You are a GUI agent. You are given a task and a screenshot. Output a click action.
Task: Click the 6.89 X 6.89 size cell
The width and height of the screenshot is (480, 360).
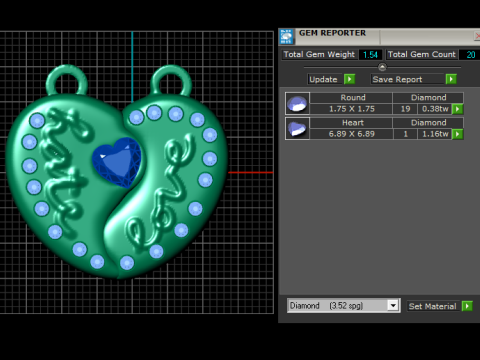351,134
